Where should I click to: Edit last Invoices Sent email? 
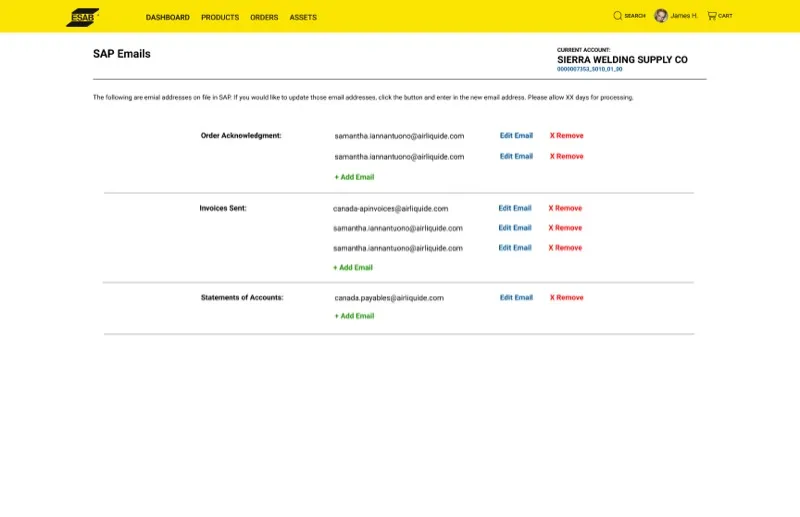pos(515,247)
